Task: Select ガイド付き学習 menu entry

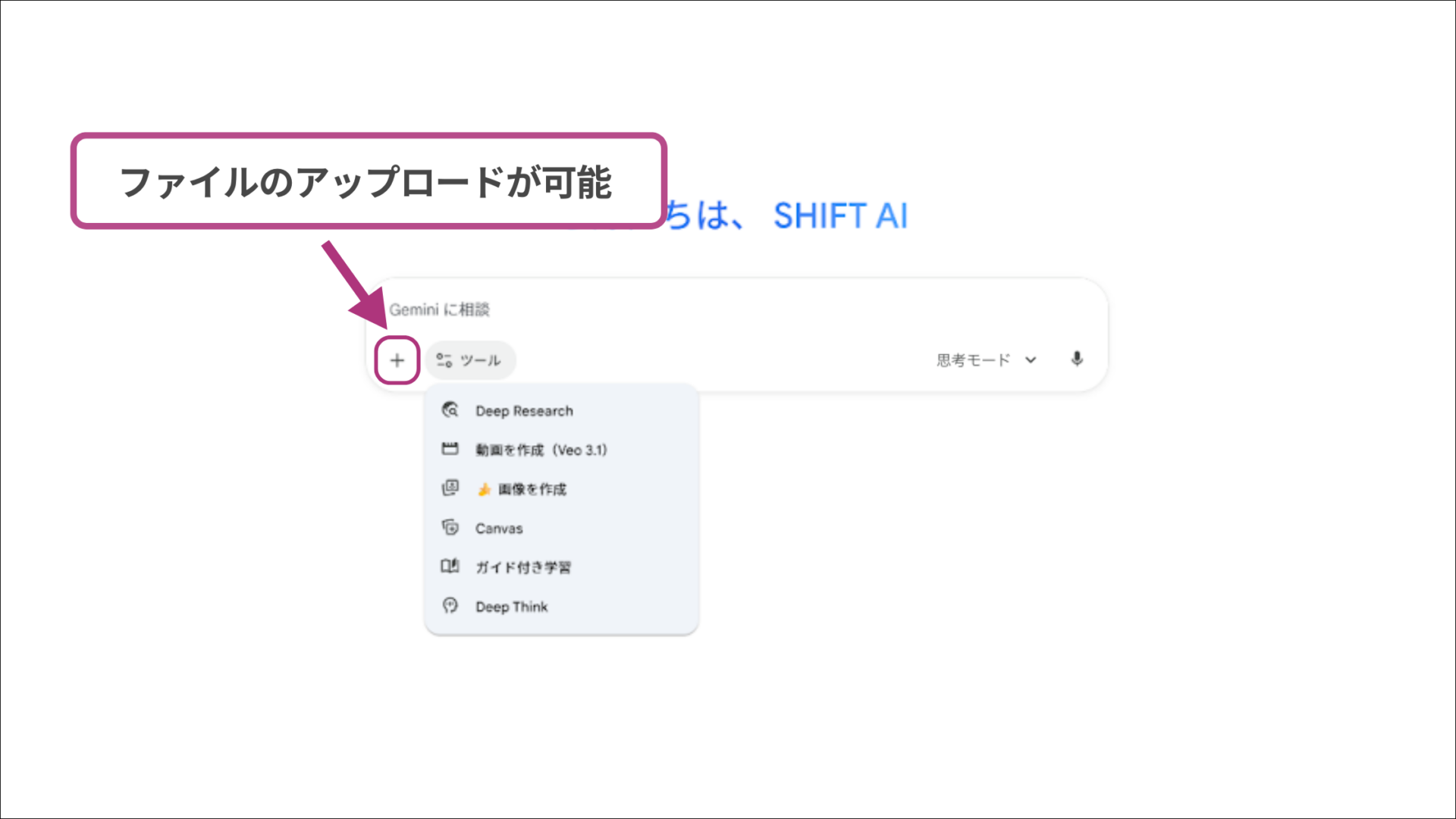Action: click(x=523, y=566)
